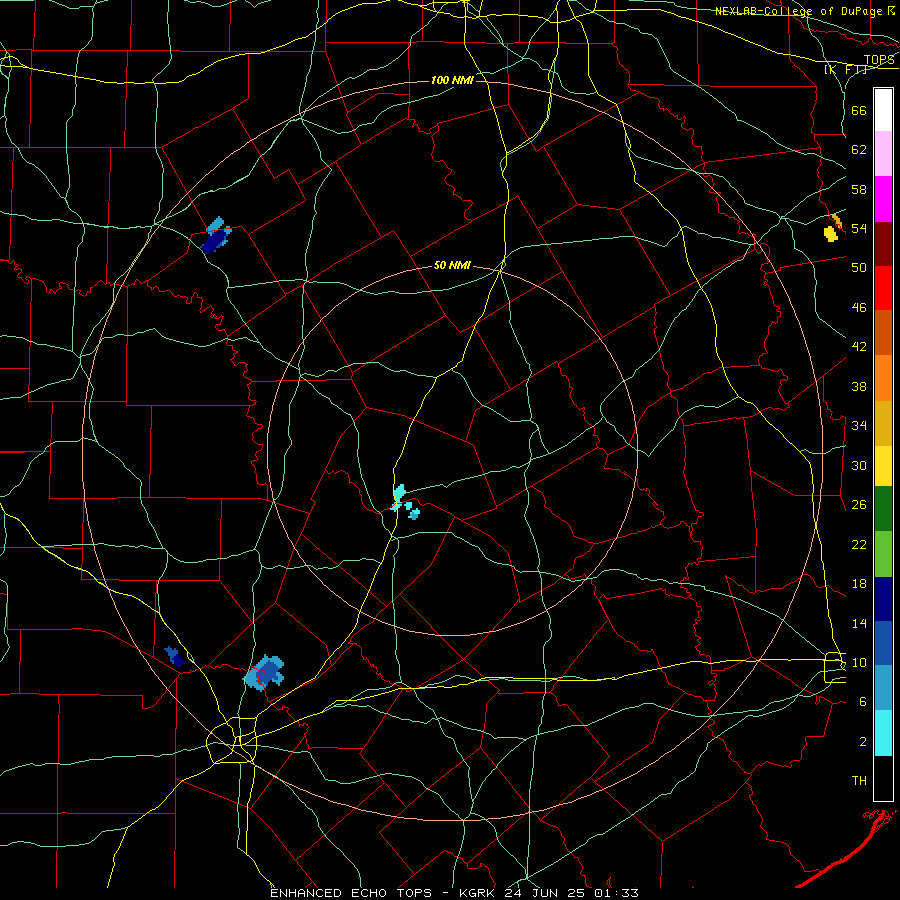Click the white swatch in the tops legend
This screenshot has width=900, height=900.
pos(883,110)
